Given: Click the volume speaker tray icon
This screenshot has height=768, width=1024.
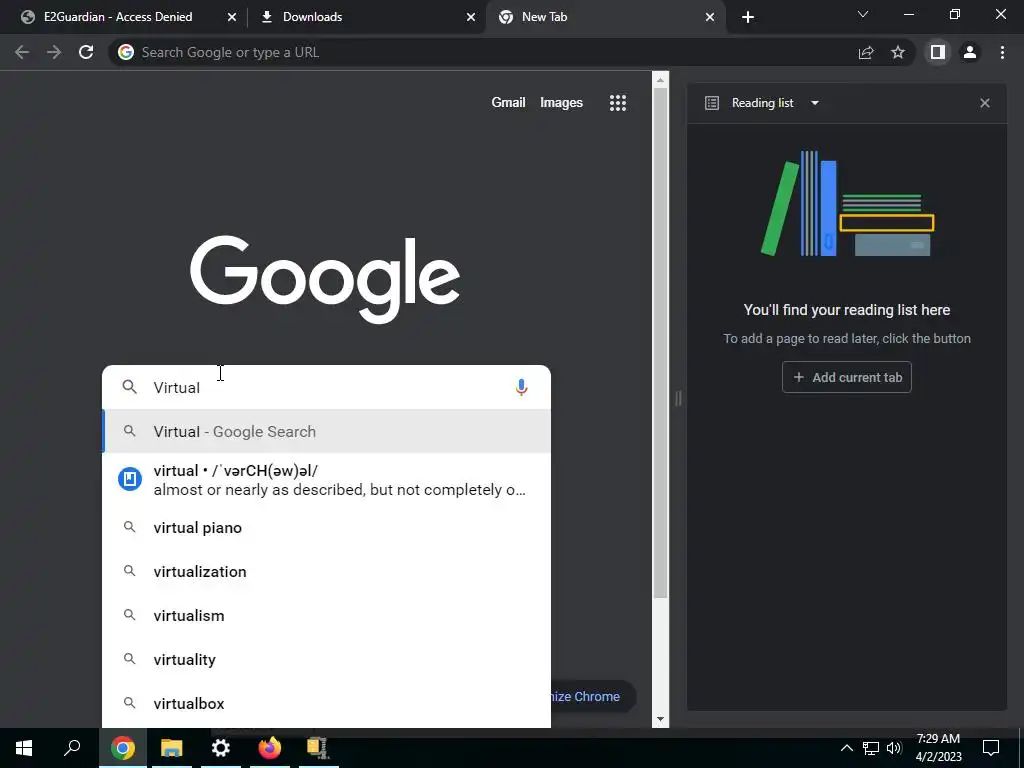Looking at the screenshot, I should [894, 748].
